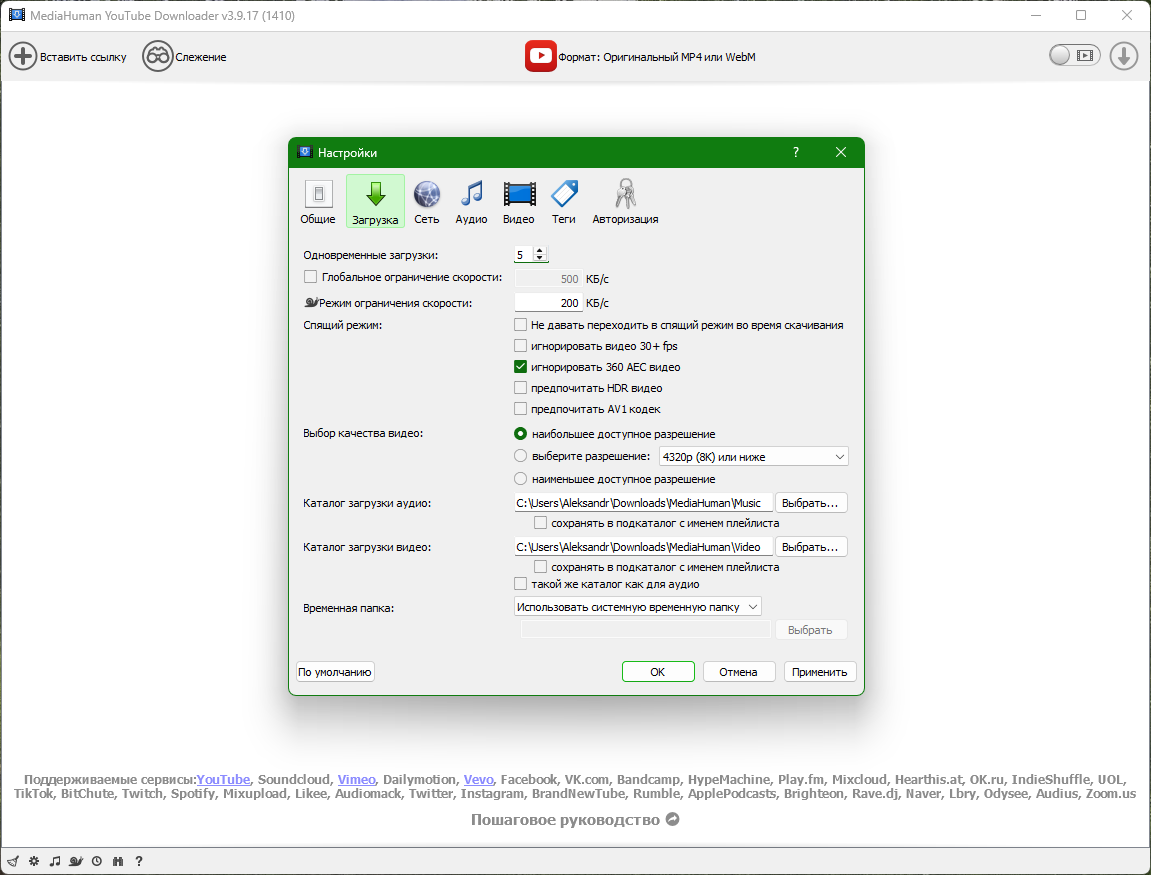Enable the global speed limit checkbox
The width and height of the screenshot is (1151, 875).
[x=311, y=277]
